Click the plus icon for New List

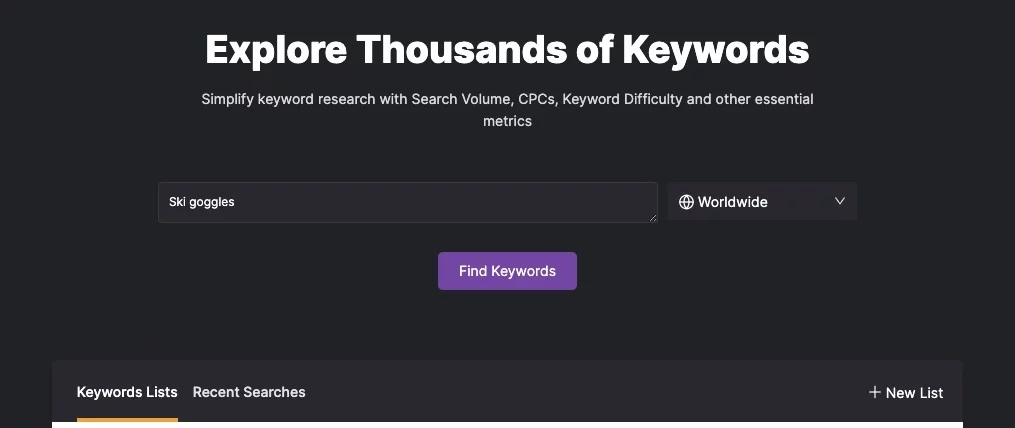click(875, 392)
